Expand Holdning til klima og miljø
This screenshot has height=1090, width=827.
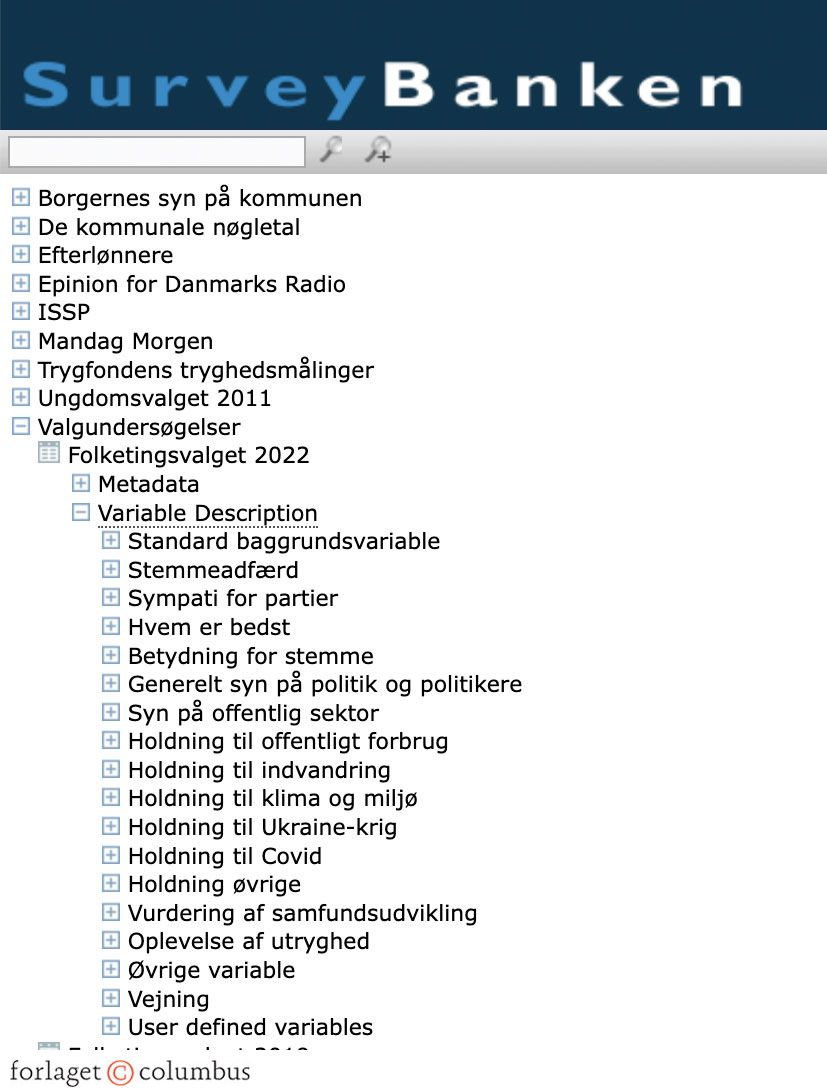pos(110,796)
